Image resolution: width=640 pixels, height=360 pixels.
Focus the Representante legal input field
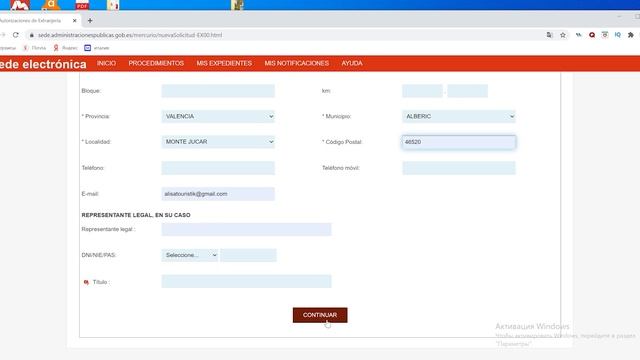point(247,229)
